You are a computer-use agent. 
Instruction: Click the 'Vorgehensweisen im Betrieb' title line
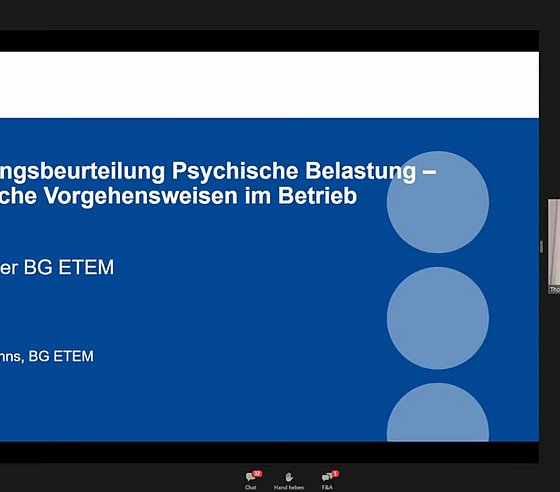pyautogui.click(x=200, y=196)
